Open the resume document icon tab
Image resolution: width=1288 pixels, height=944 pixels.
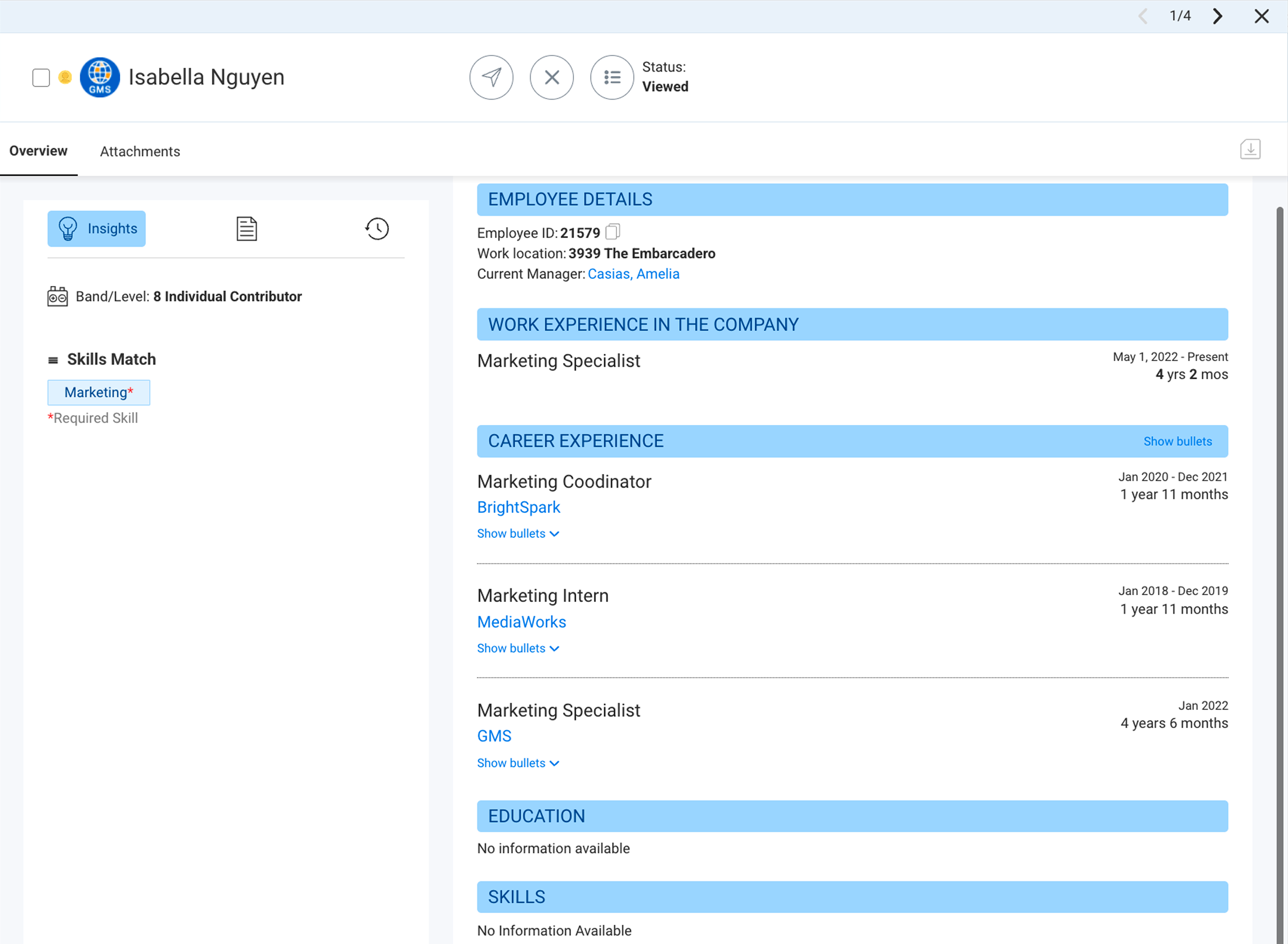[247, 229]
